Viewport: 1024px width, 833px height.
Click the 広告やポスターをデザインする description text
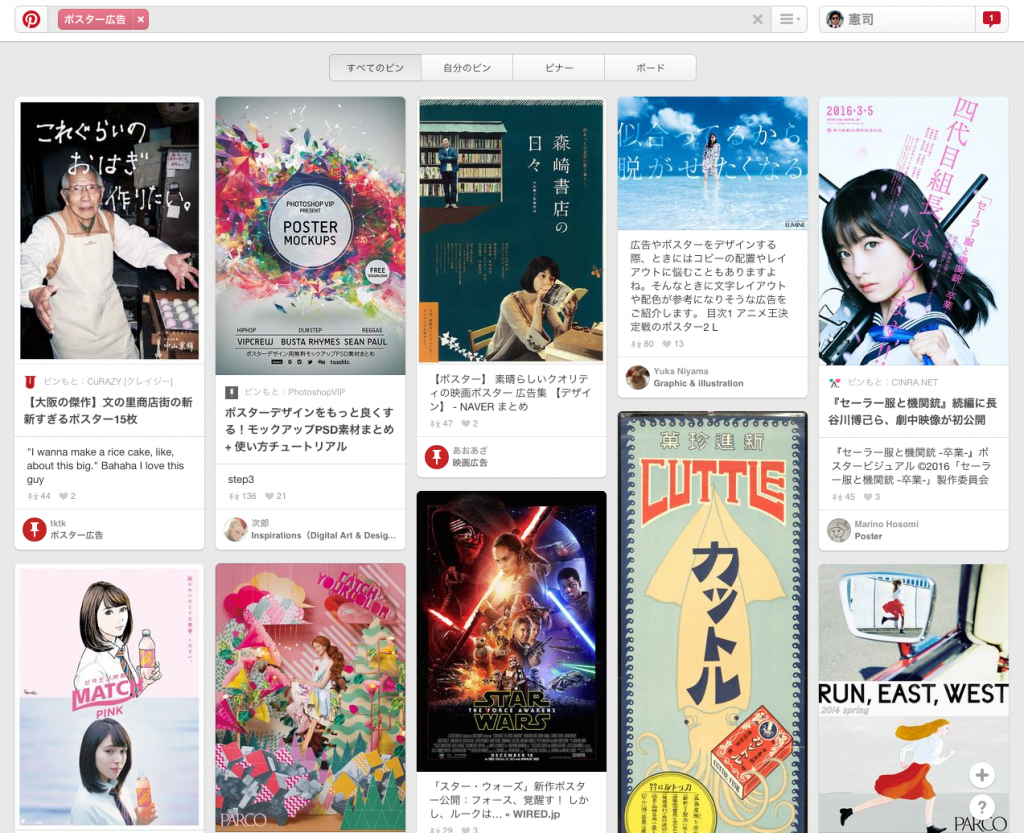point(709,286)
